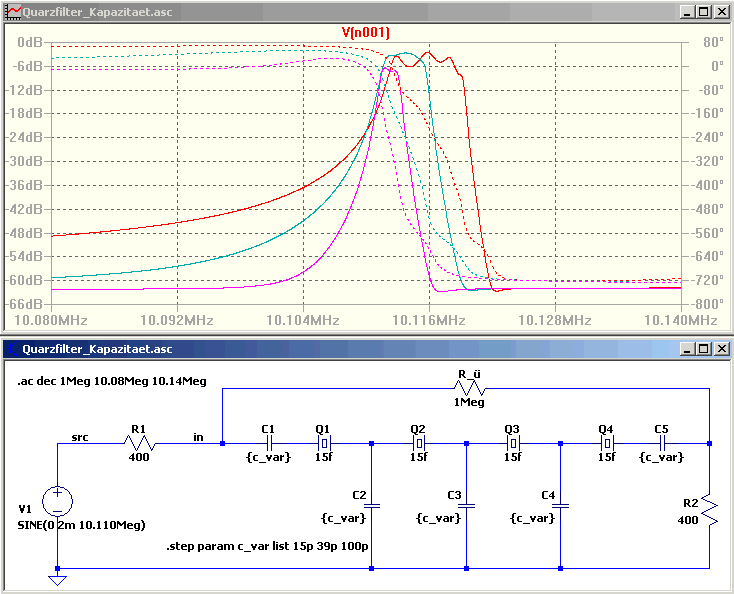This screenshot has height=594, width=734.
Task: Click {c_var} value beside C4
Action: (x=533, y=518)
